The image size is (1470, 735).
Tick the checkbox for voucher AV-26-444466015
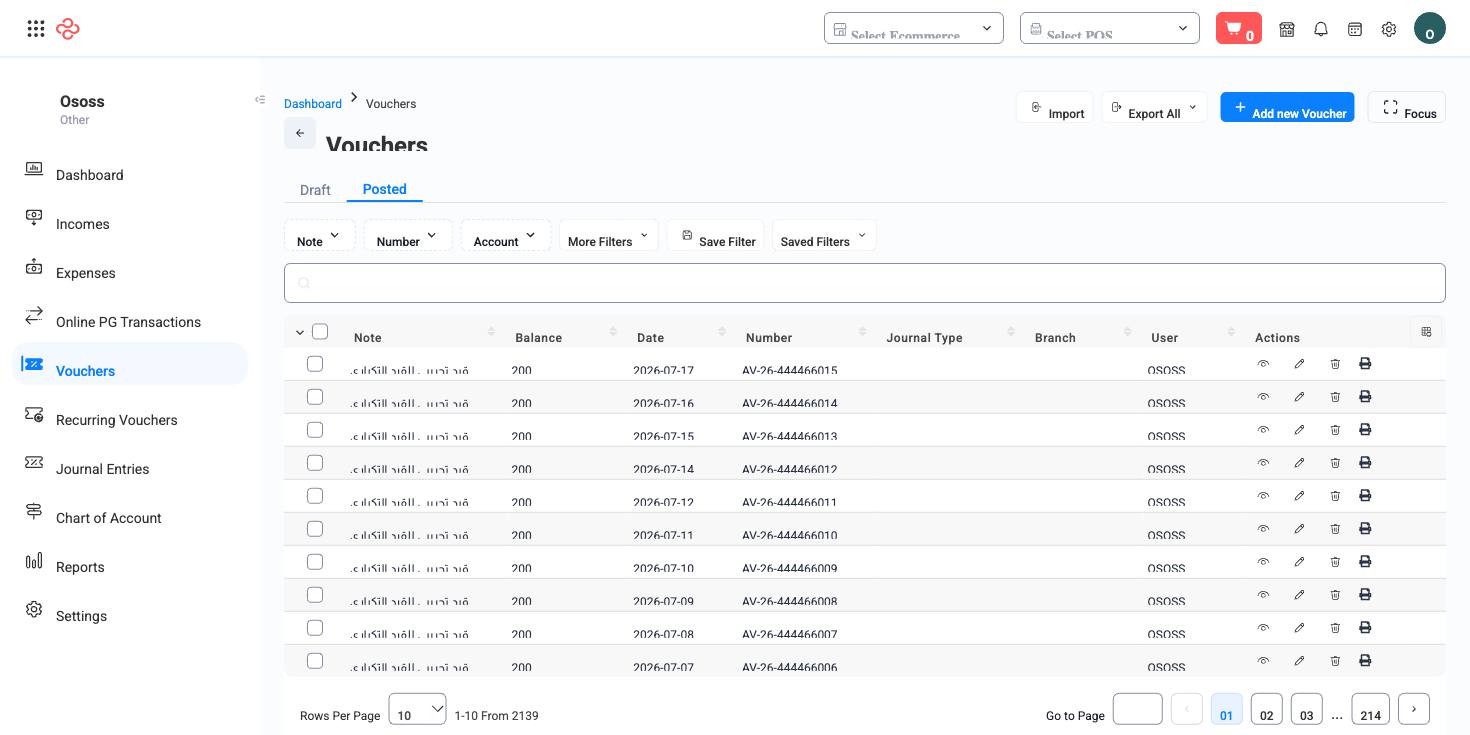(x=315, y=364)
